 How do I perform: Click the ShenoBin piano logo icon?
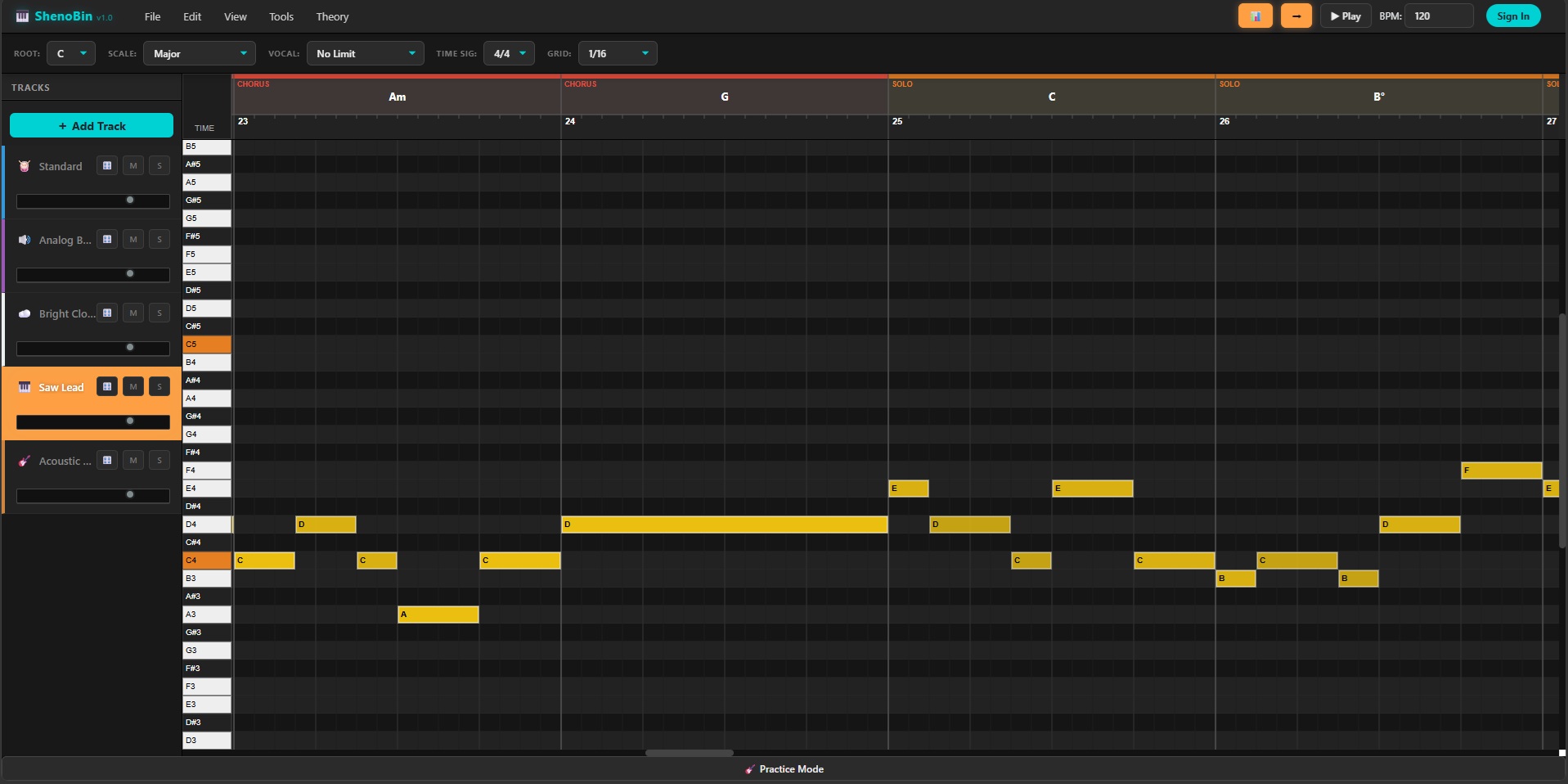click(22, 16)
